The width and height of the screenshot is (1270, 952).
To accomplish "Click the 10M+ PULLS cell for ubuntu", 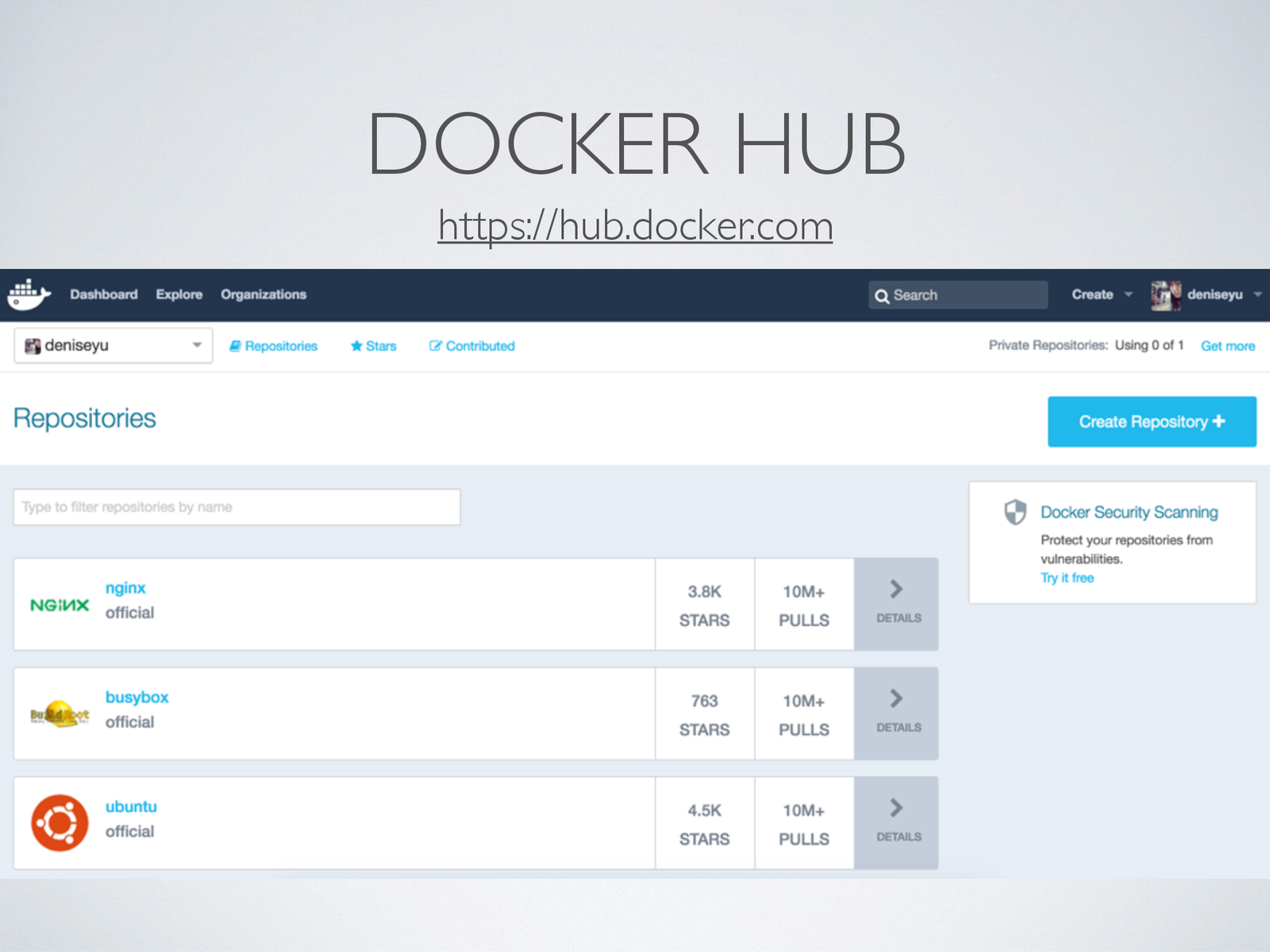I will (x=804, y=824).
